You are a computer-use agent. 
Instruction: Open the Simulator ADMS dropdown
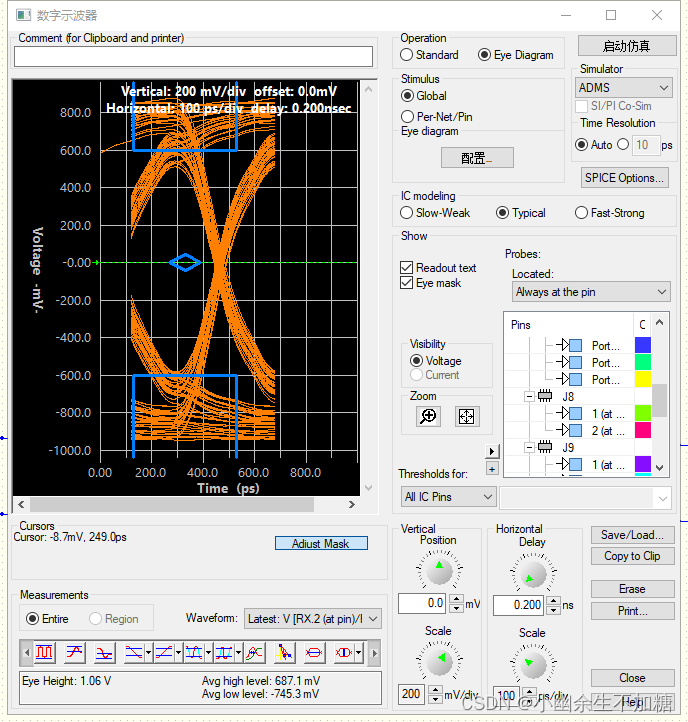[624, 87]
